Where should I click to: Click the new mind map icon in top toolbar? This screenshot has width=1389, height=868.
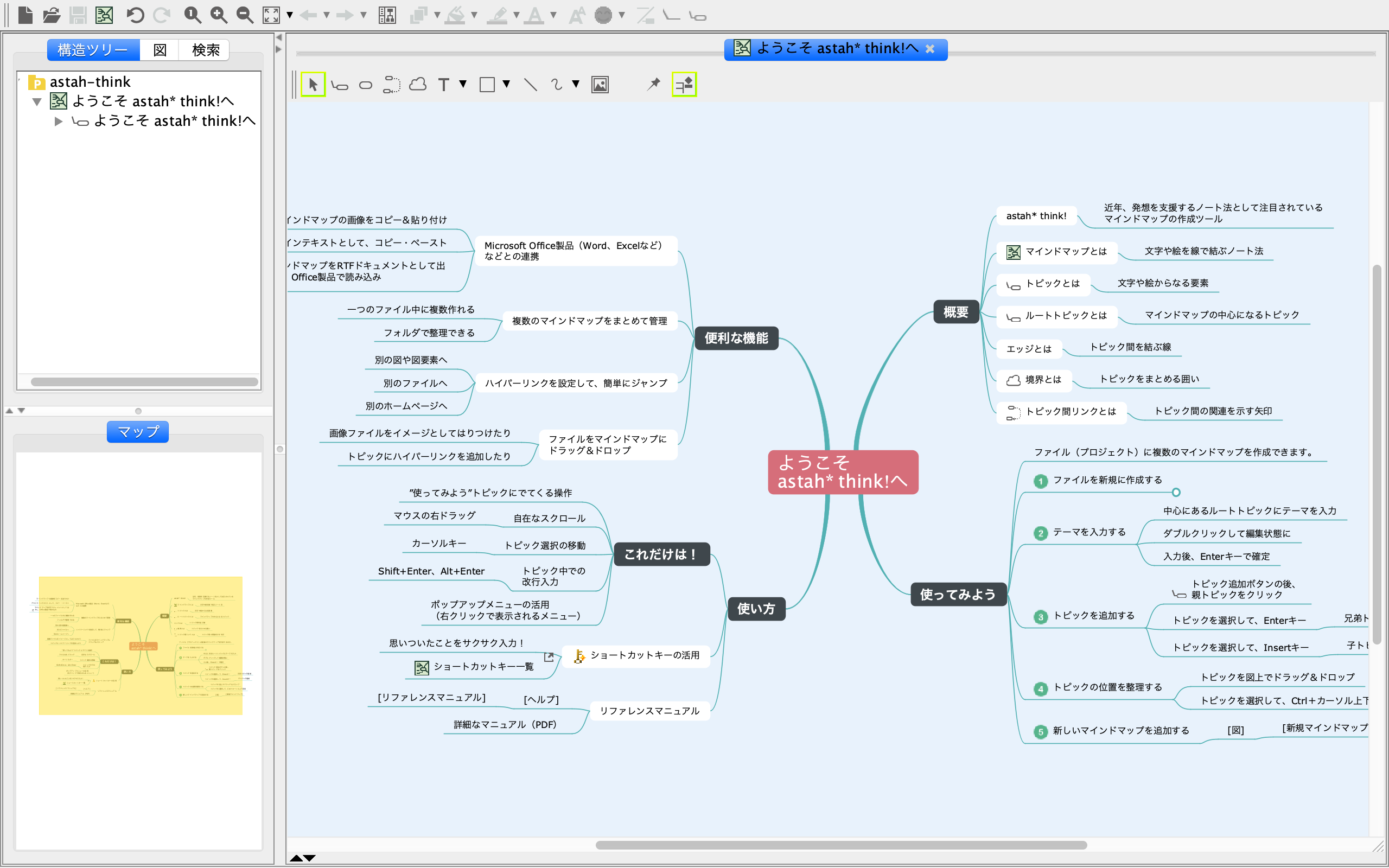(x=105, y=15)
